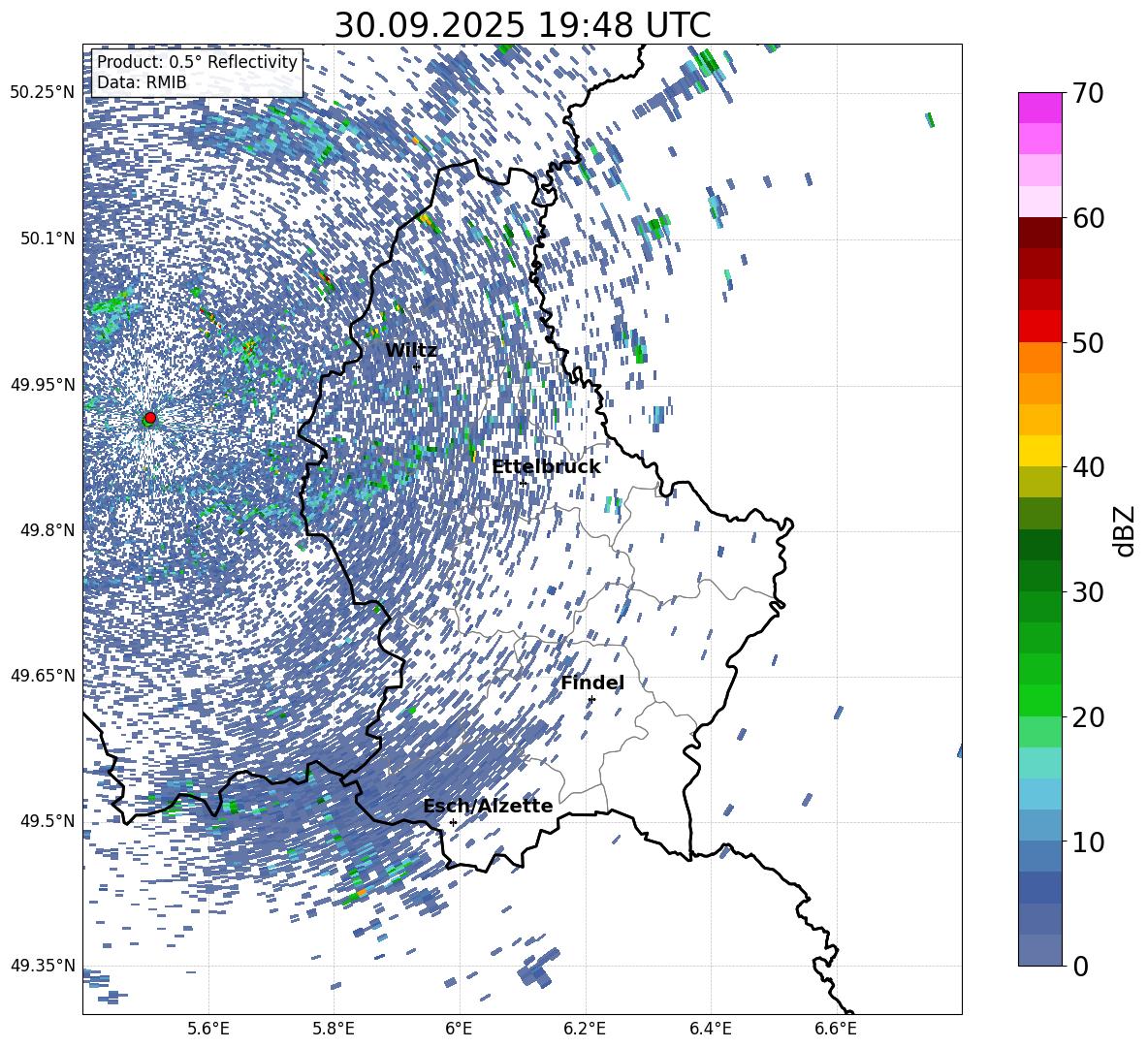Image resolution: width=1148 pixels, height=1048 pixels.
Task: Click the Findel station label
Action: (x=592, y=683)
